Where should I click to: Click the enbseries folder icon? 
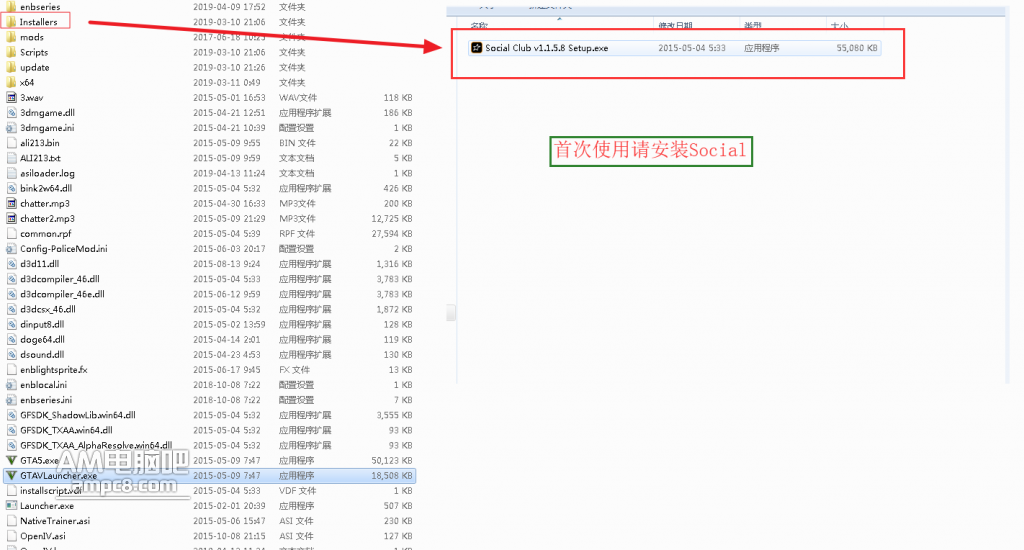(x=11, y=7)
